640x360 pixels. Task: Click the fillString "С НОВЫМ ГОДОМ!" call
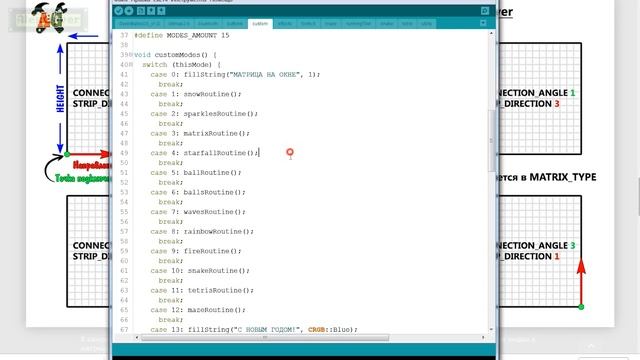(273, 329)
